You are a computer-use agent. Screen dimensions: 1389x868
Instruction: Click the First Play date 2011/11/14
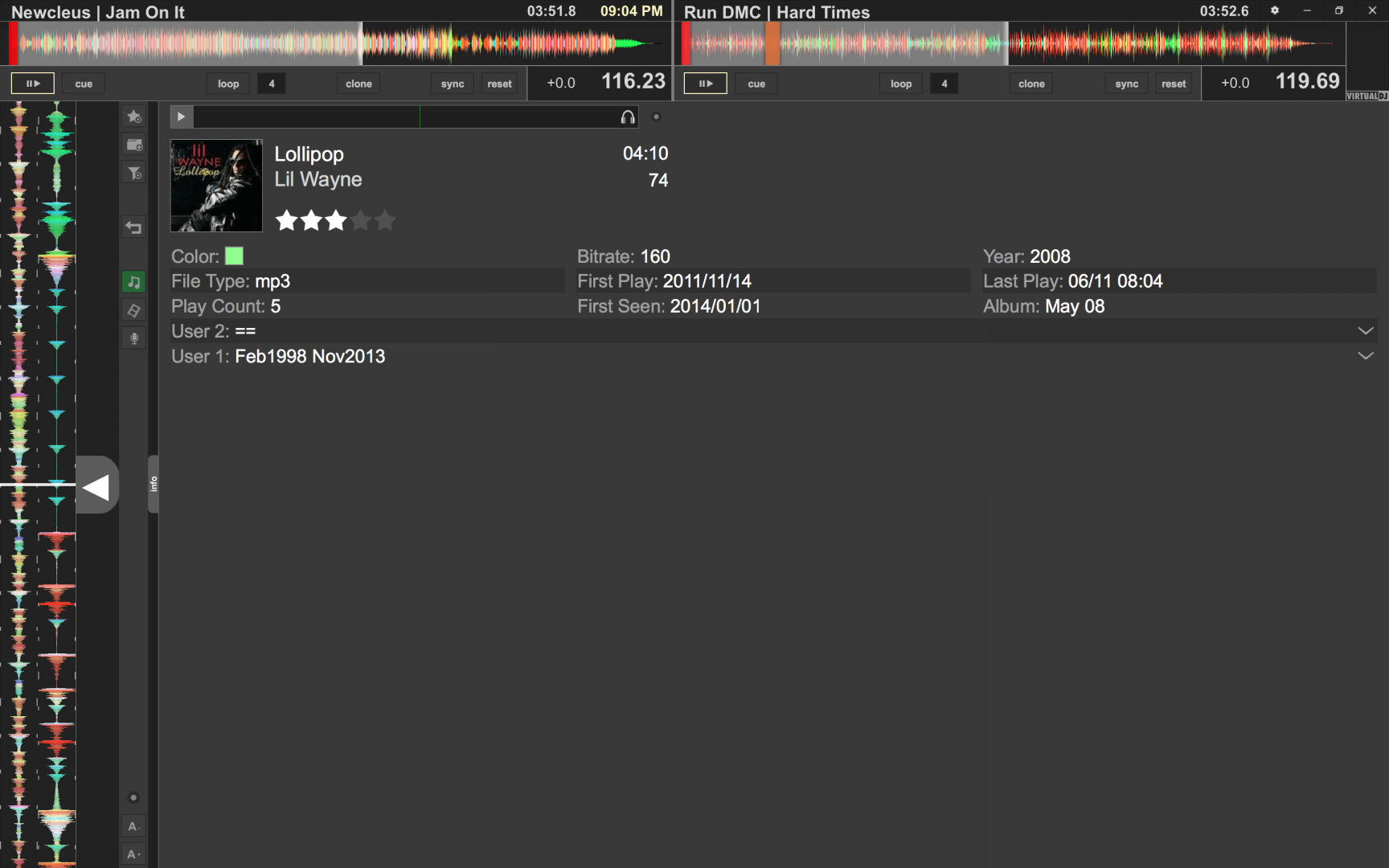[707, 281]
